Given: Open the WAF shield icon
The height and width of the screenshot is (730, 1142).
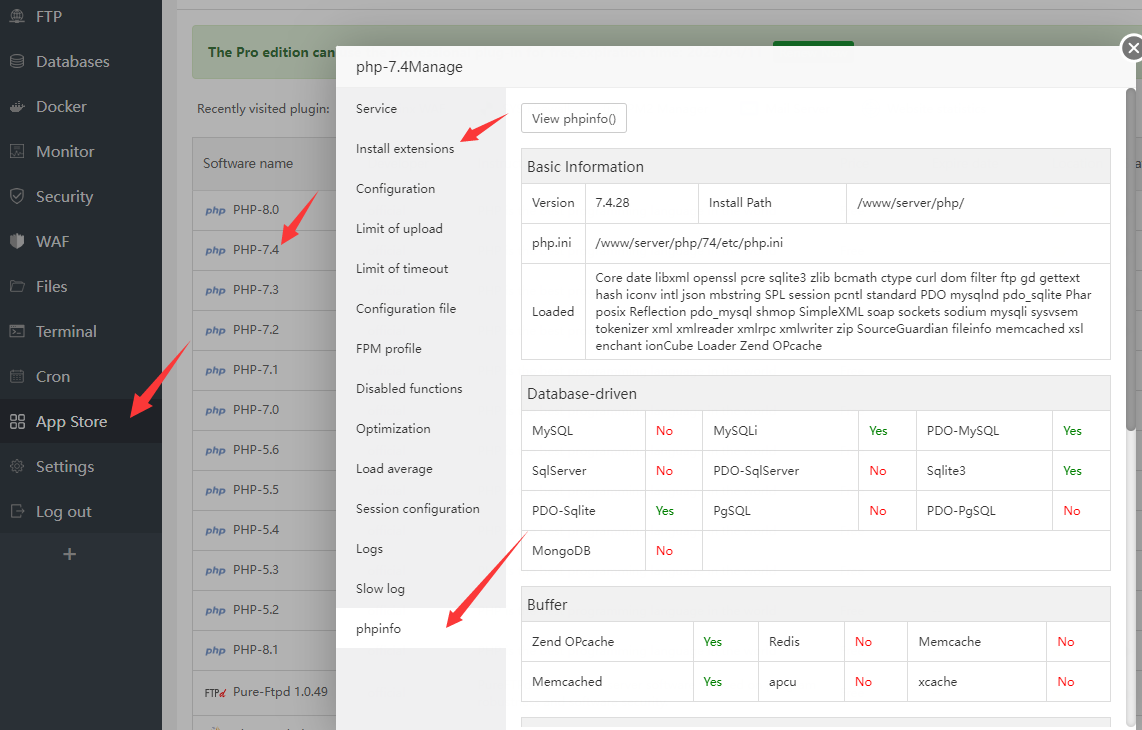Looking at the screenshot, I should click(17, 241).
